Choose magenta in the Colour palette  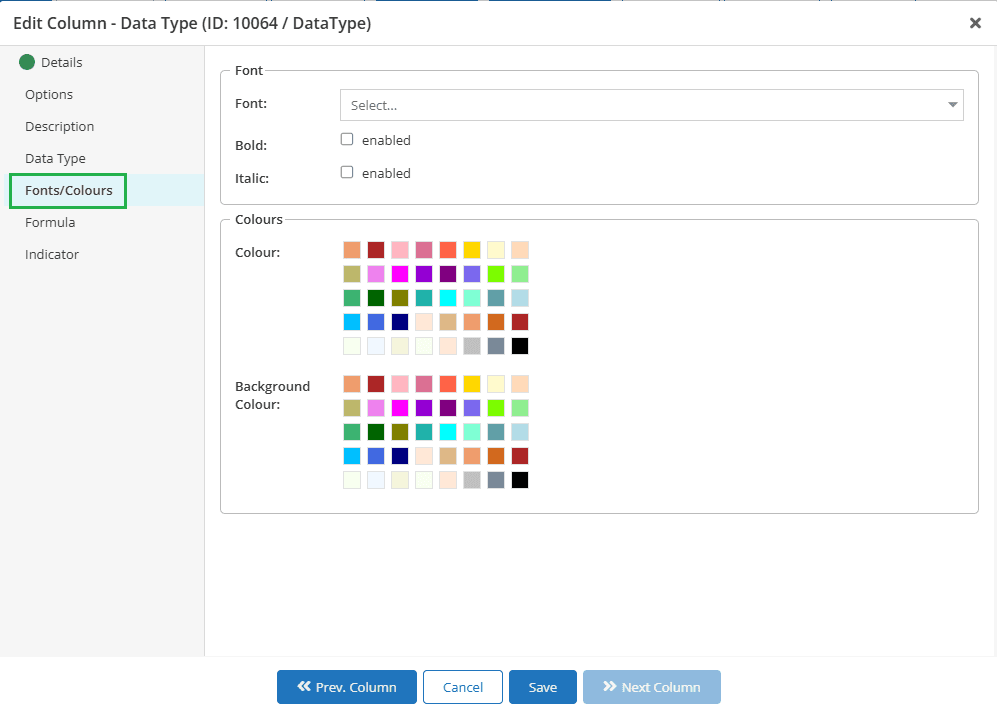(400, 274)
